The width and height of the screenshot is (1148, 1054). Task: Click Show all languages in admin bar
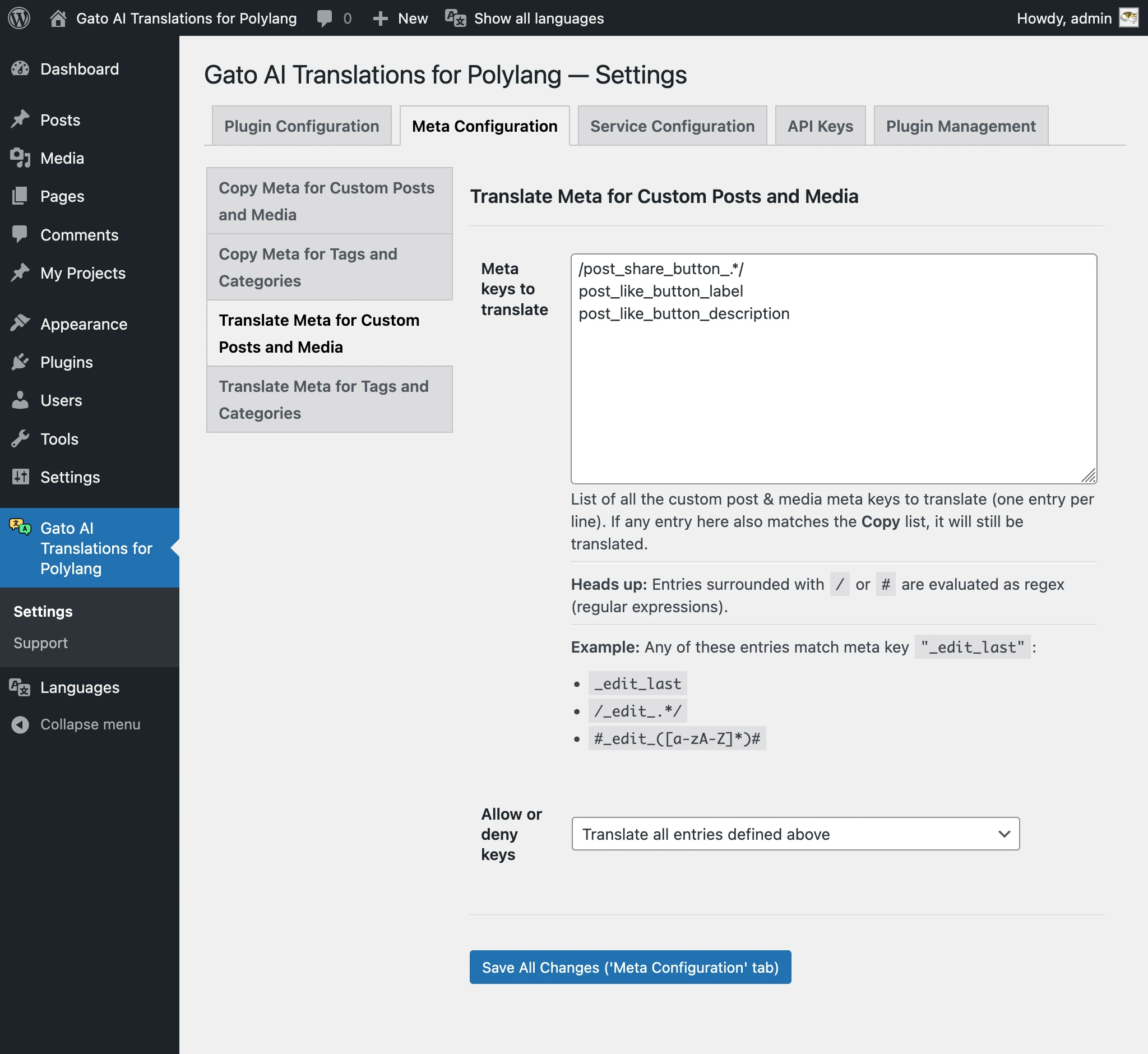(x=539, y=19)
